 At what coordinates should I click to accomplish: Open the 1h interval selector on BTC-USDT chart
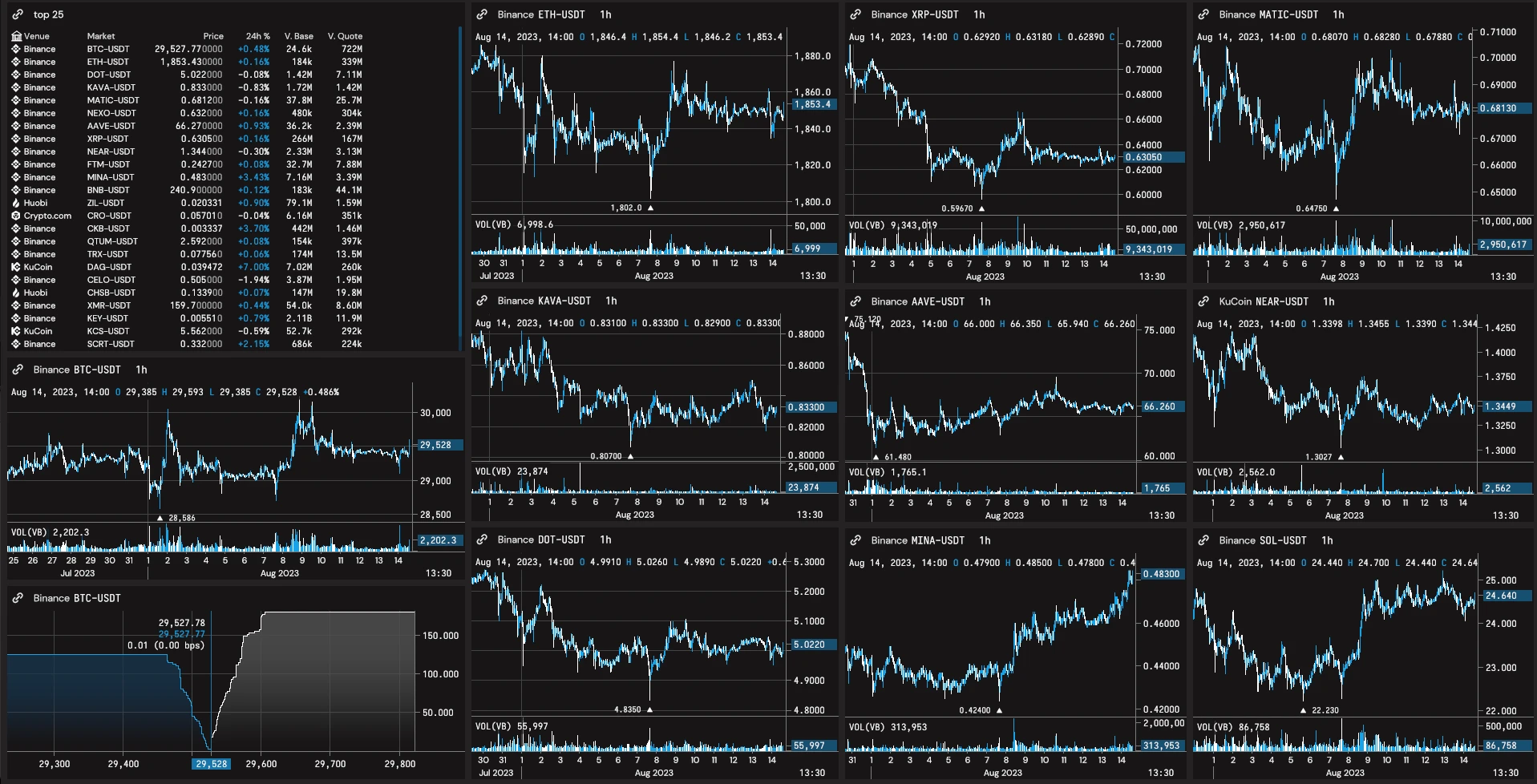coord(141,370)
